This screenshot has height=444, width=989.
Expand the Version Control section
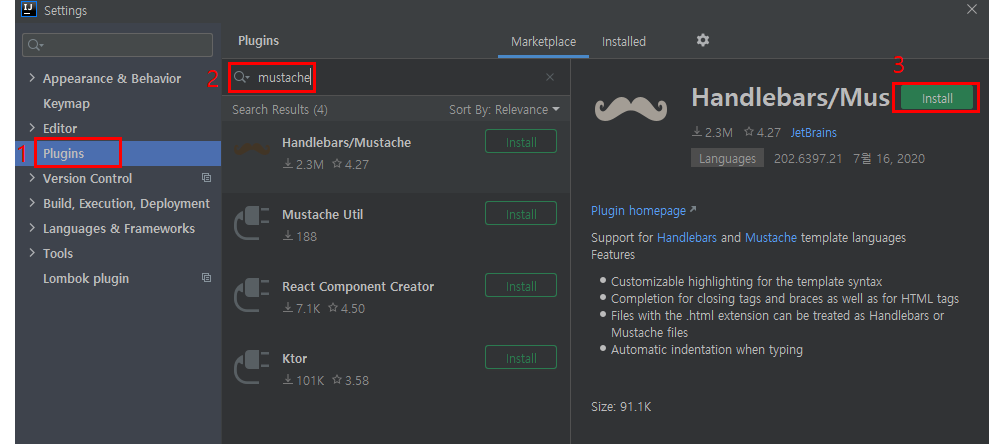(32, 178)
